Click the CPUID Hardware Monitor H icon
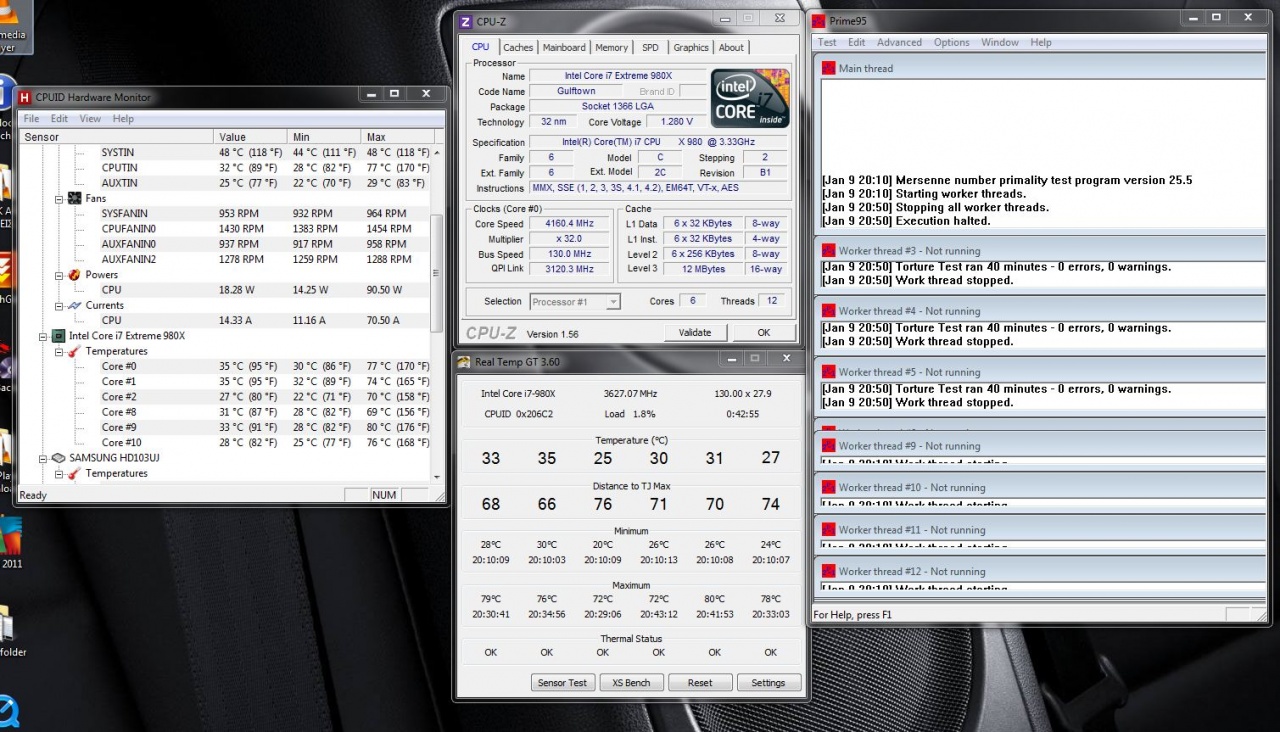The width and height of the screenshot is (1280, 732). [25, 97]
